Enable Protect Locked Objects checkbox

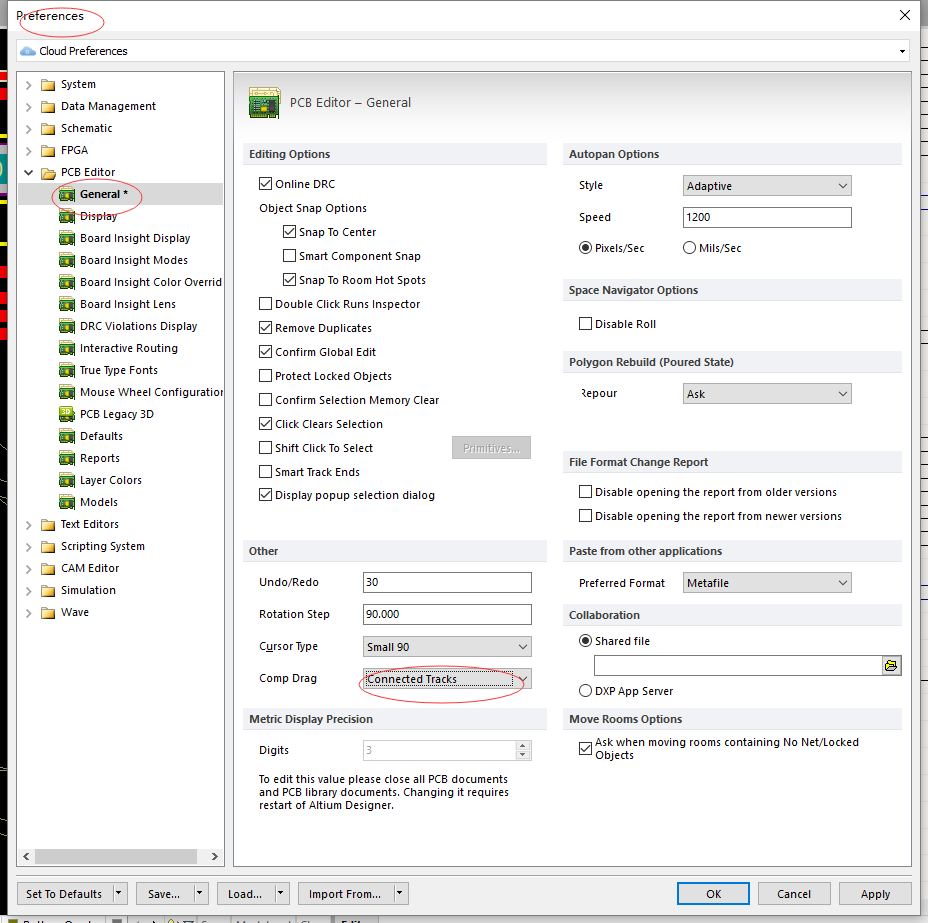click(x=266, y=376)
